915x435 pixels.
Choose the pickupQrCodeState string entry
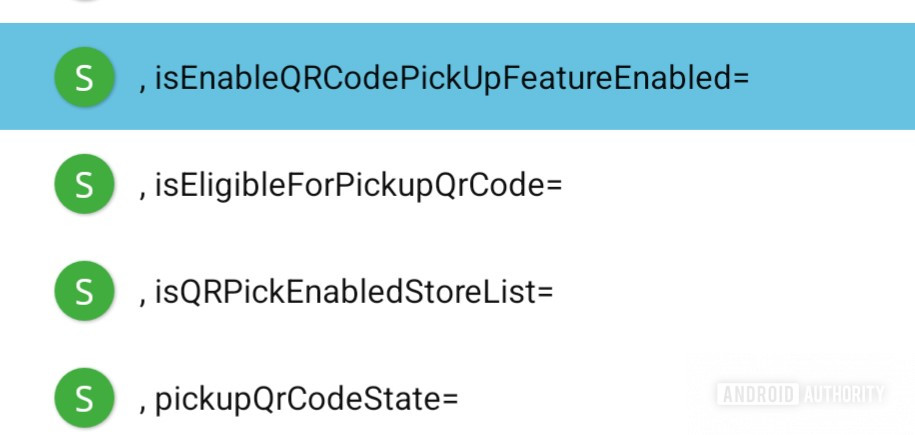click(x=306, y=399)
